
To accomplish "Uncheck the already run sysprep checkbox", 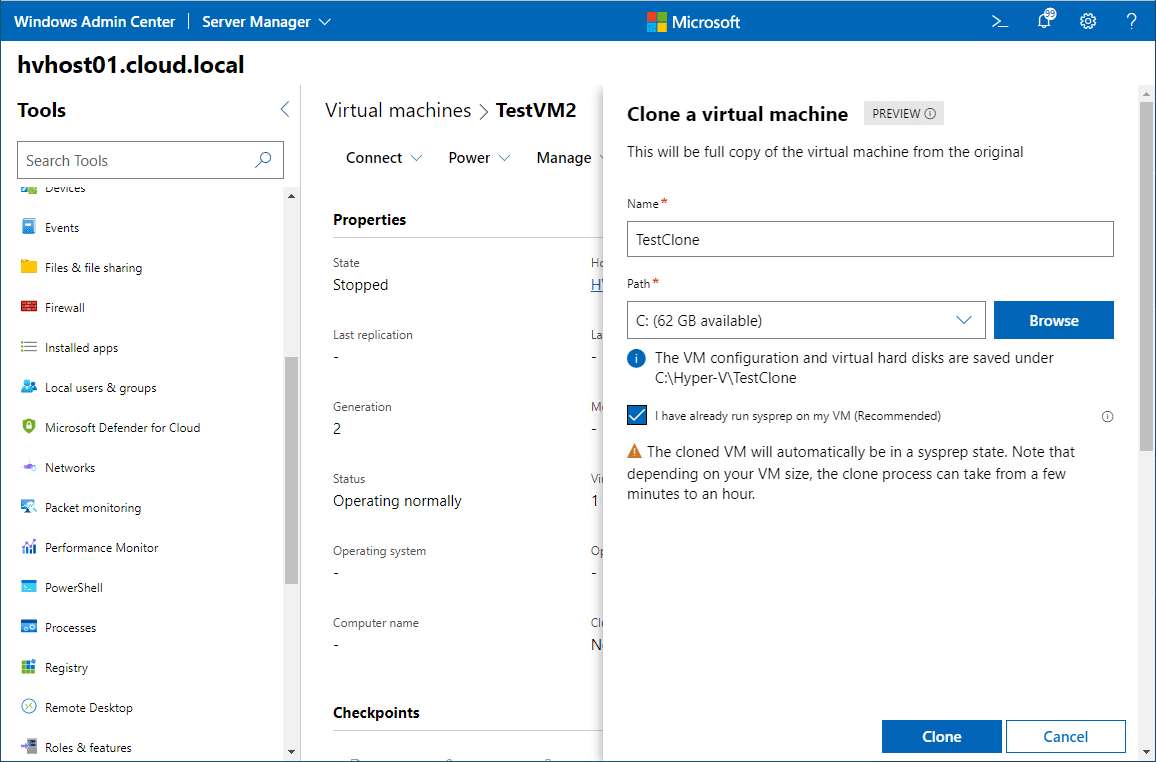I will pos(637,416).
